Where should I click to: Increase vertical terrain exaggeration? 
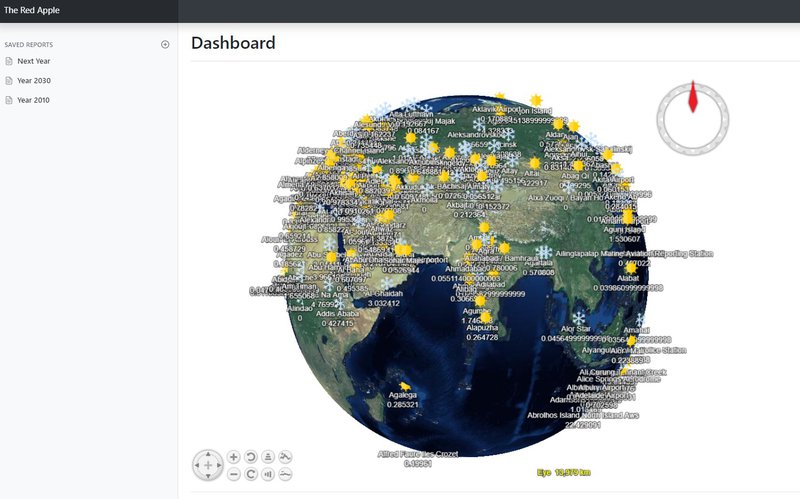pyautogui.click(x=286, y=457)
